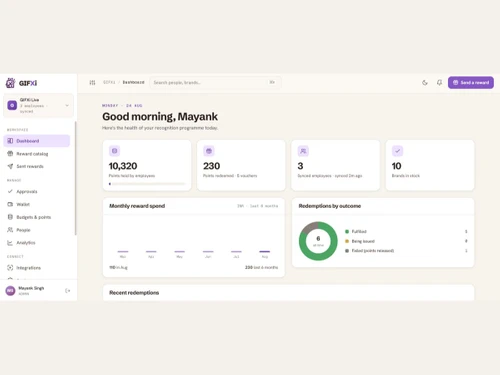Click the brands in stock check icon
Viewport: 500px width, 375px height.
[x=397, y=151]
